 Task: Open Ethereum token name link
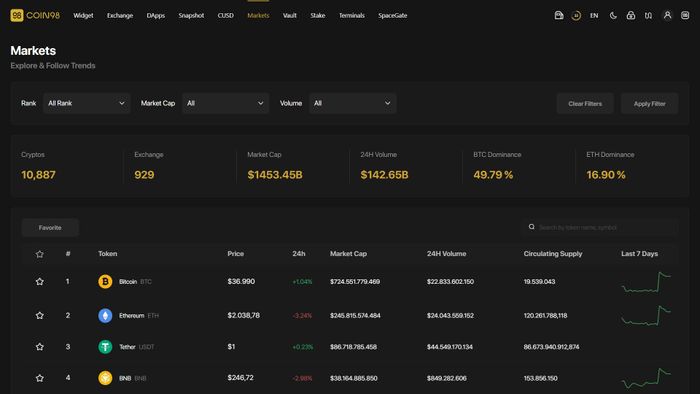(131, 315)
